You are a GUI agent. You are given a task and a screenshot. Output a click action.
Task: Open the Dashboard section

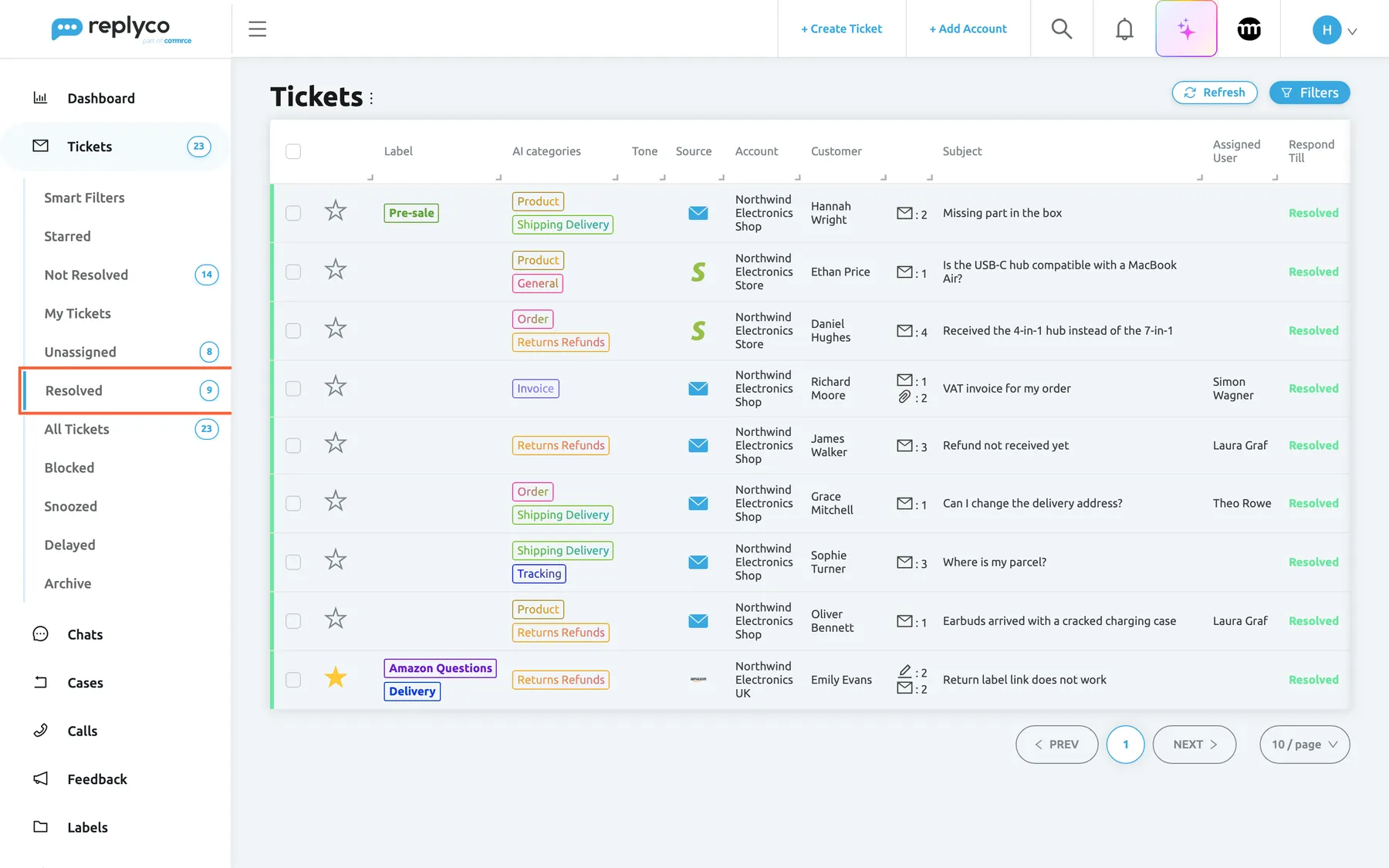101,98
